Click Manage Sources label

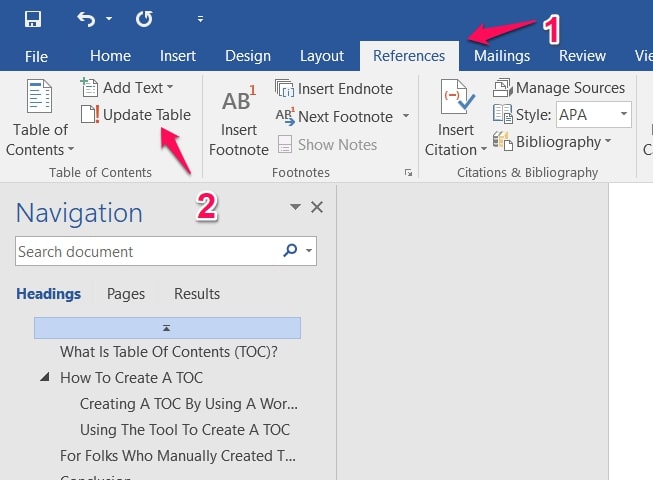pos(571,88)
